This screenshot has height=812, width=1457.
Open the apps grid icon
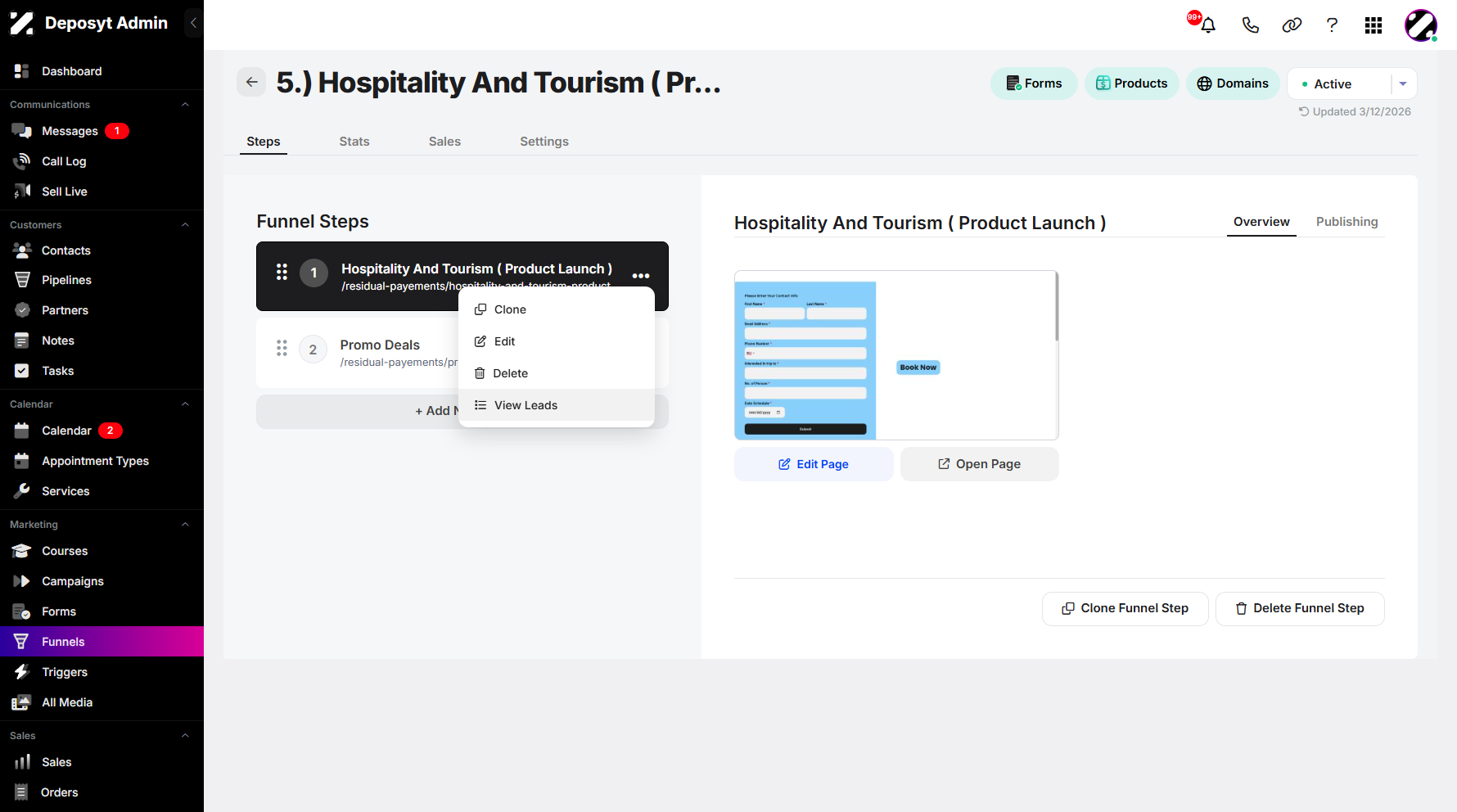click(x=1374, y=25)
